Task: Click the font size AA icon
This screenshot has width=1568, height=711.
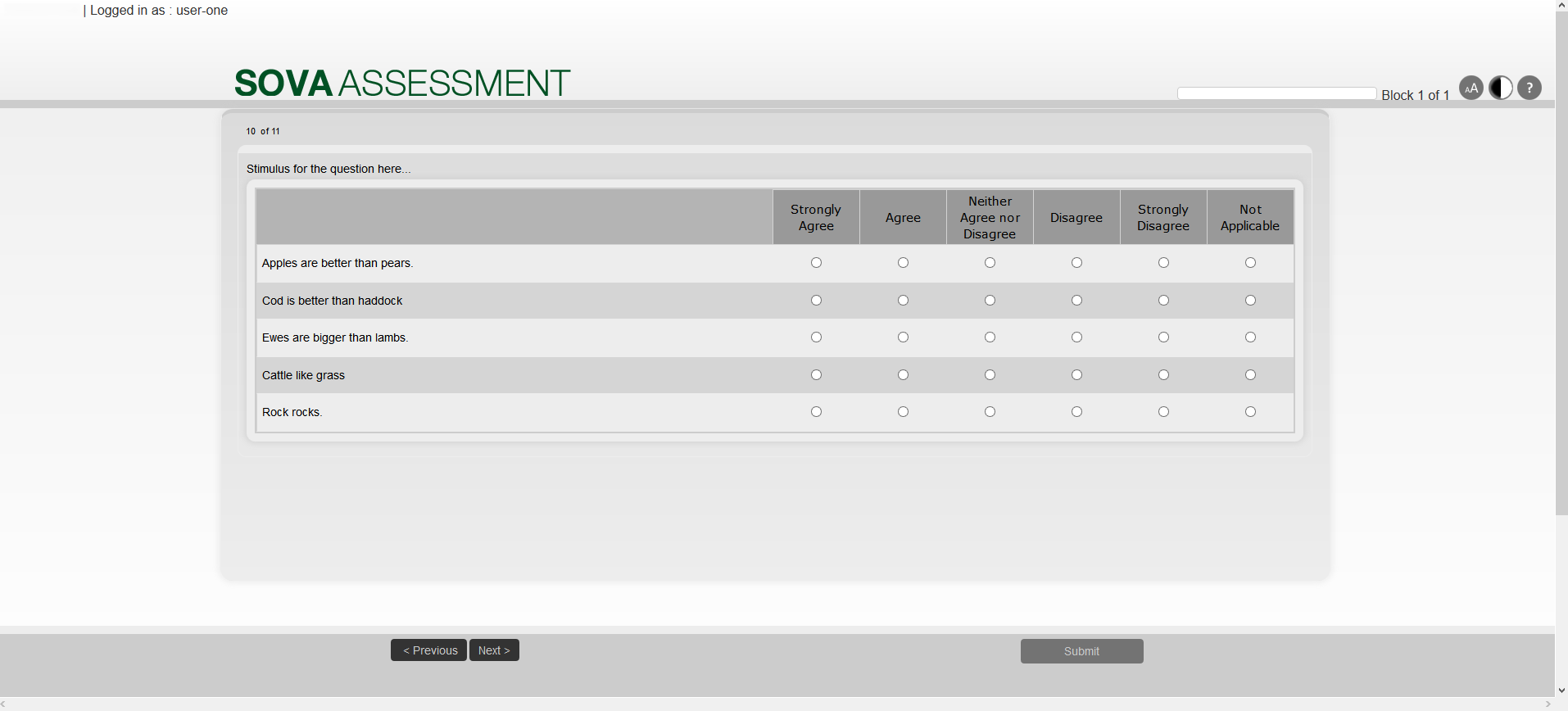Action: pos(1471,88)
